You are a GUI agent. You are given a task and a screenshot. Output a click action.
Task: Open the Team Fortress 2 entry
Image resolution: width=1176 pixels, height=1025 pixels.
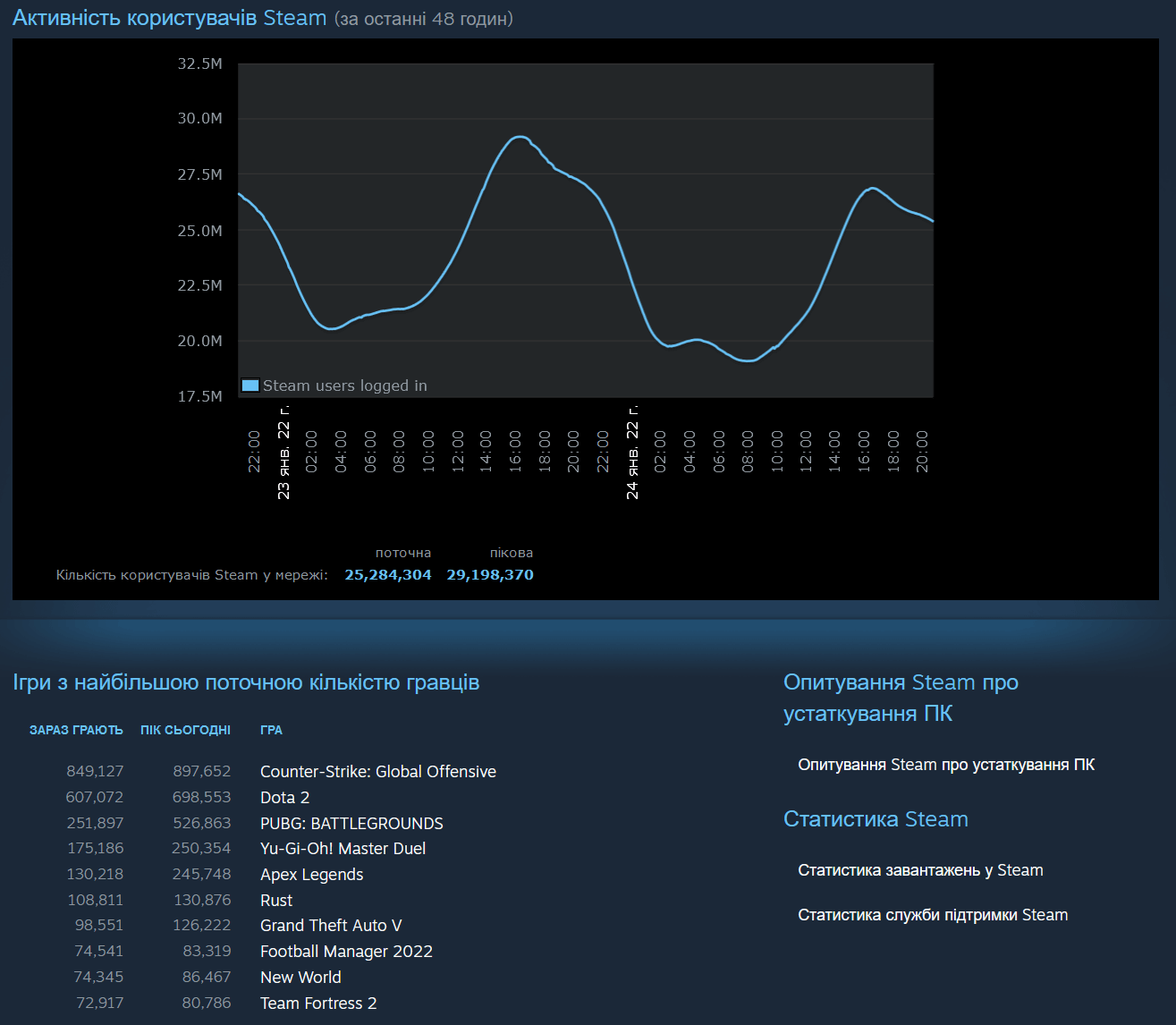[x=318, y=1003]
